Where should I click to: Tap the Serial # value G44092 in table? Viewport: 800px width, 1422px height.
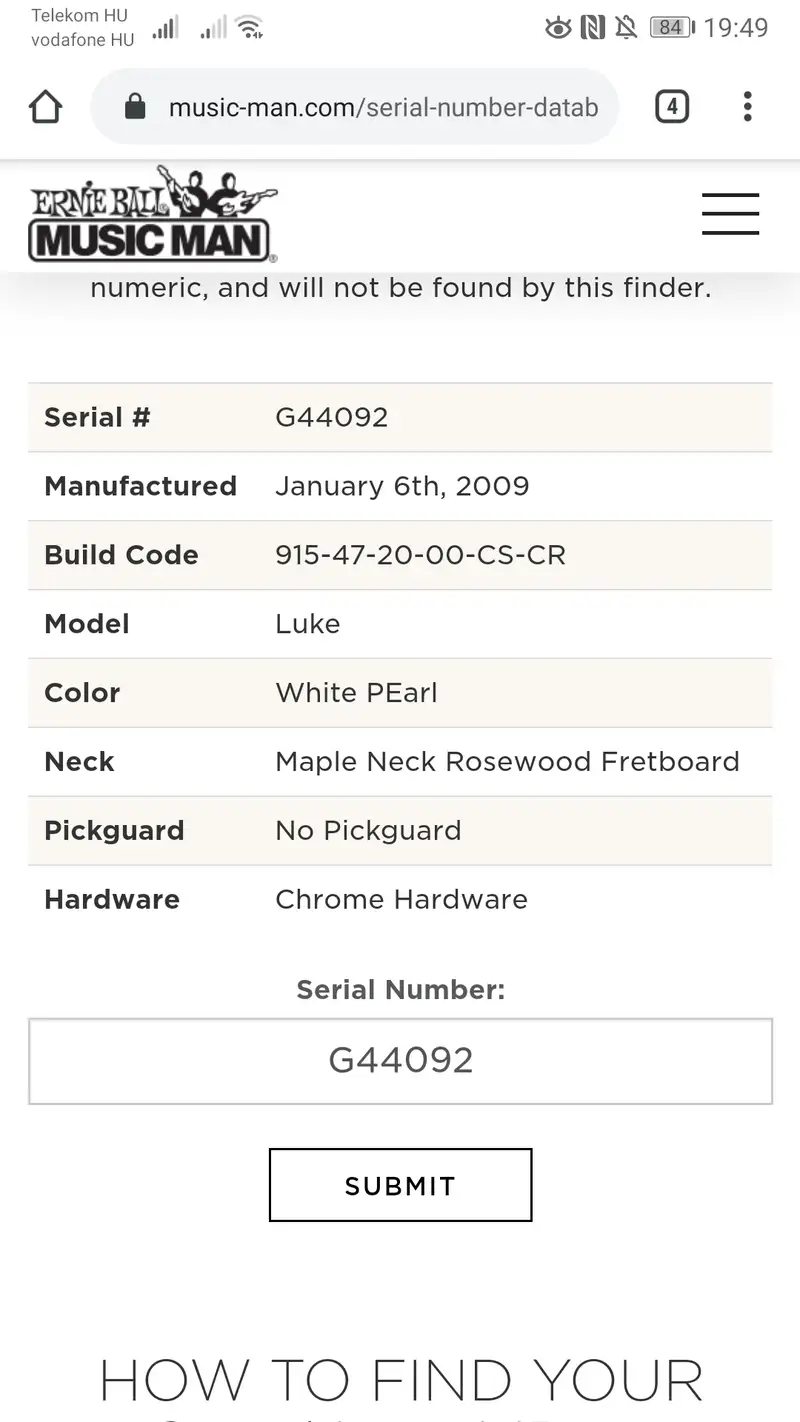click(x=331, y=417)
